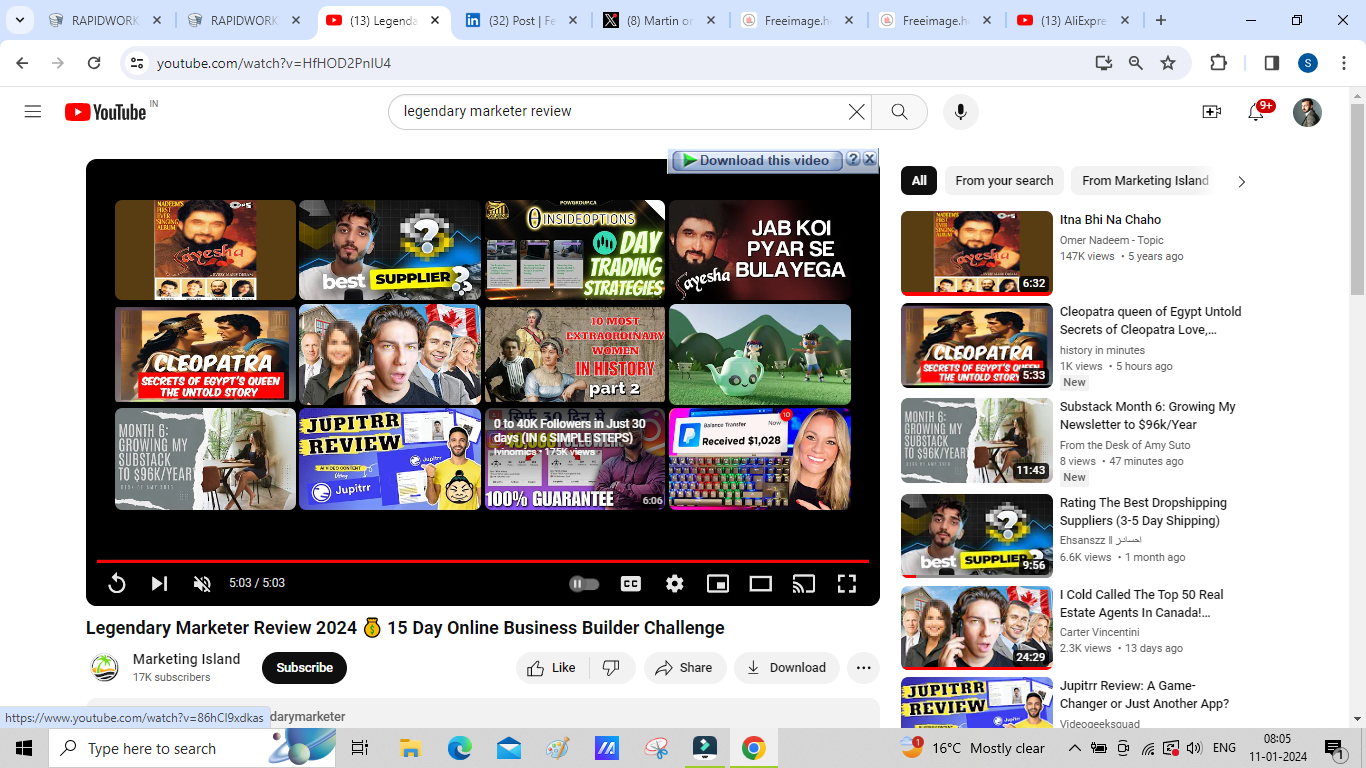The height and width of the screenshot is (768, 1366).
Task: Open 'Substack Month 6' sidebar video title
Action: tap(1148, 416)
